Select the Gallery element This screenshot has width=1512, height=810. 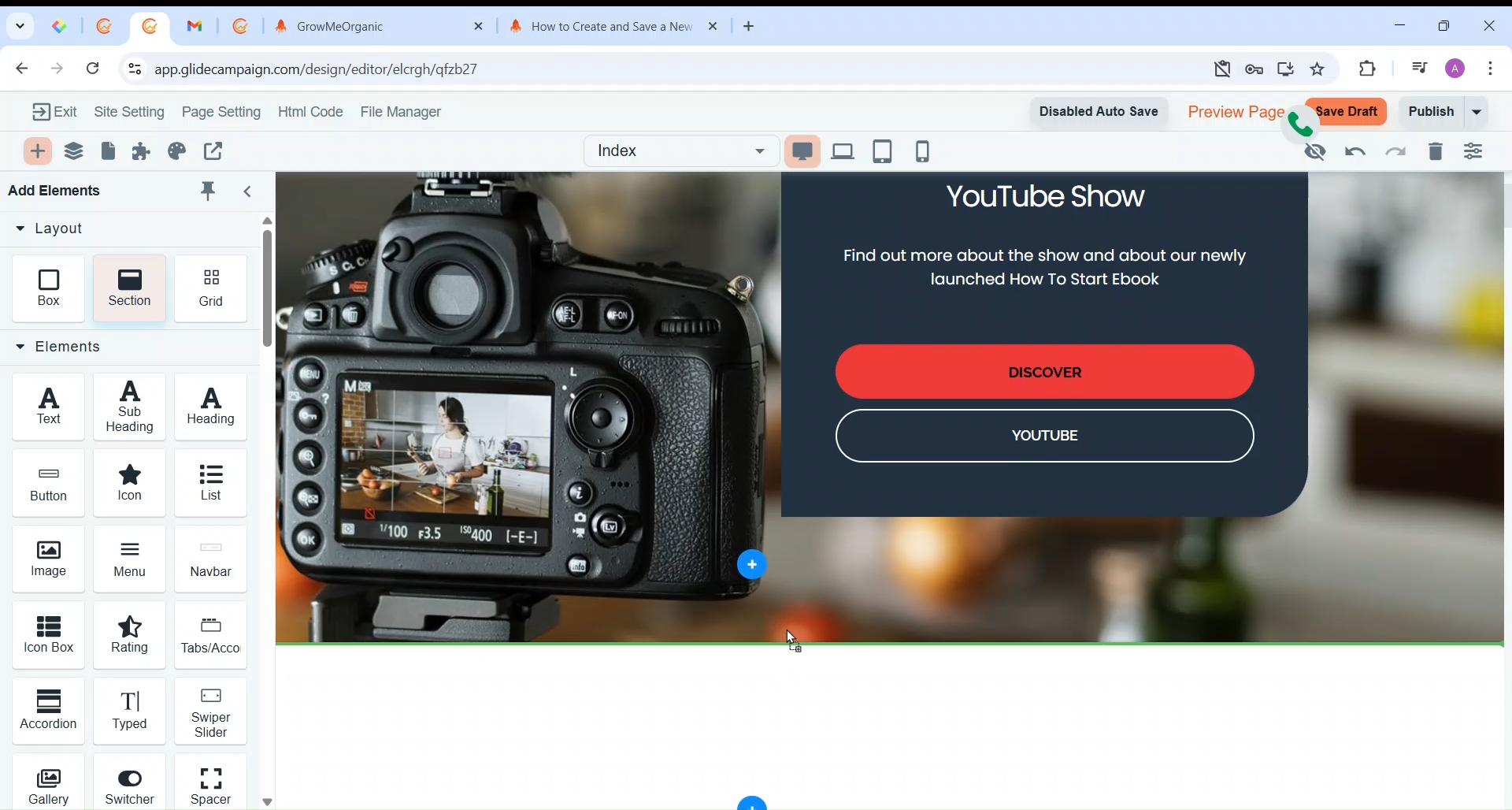tap(49, 786)
